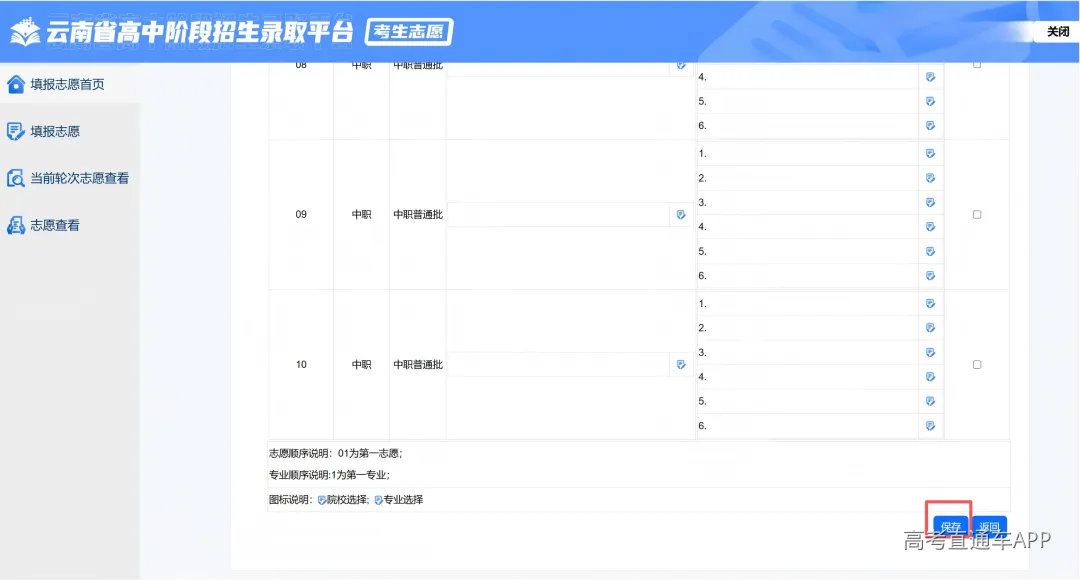Click the 考生志愿 header badge
The image size is (1080, 580).
[408, 32]
